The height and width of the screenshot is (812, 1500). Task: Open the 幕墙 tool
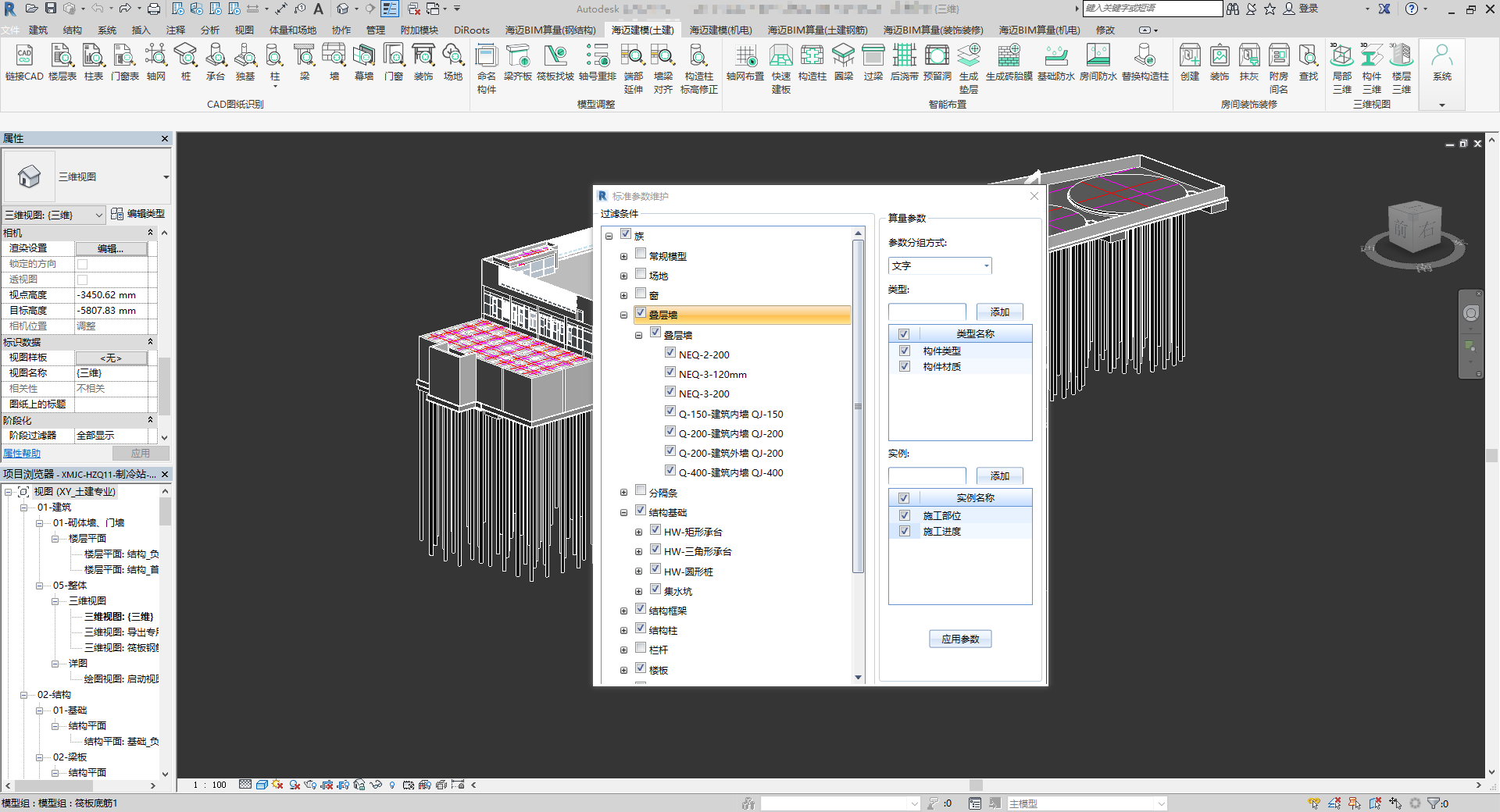click(x=364, y=62)
